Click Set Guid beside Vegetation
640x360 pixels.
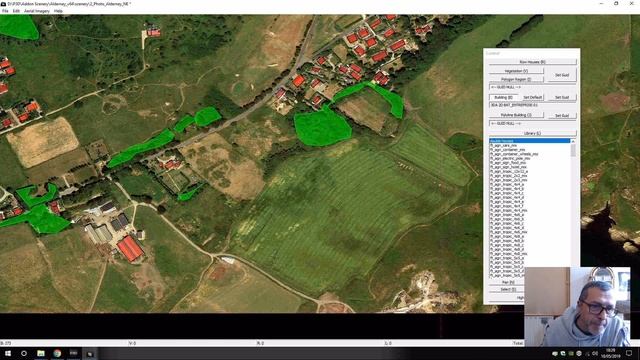(562, 75)
